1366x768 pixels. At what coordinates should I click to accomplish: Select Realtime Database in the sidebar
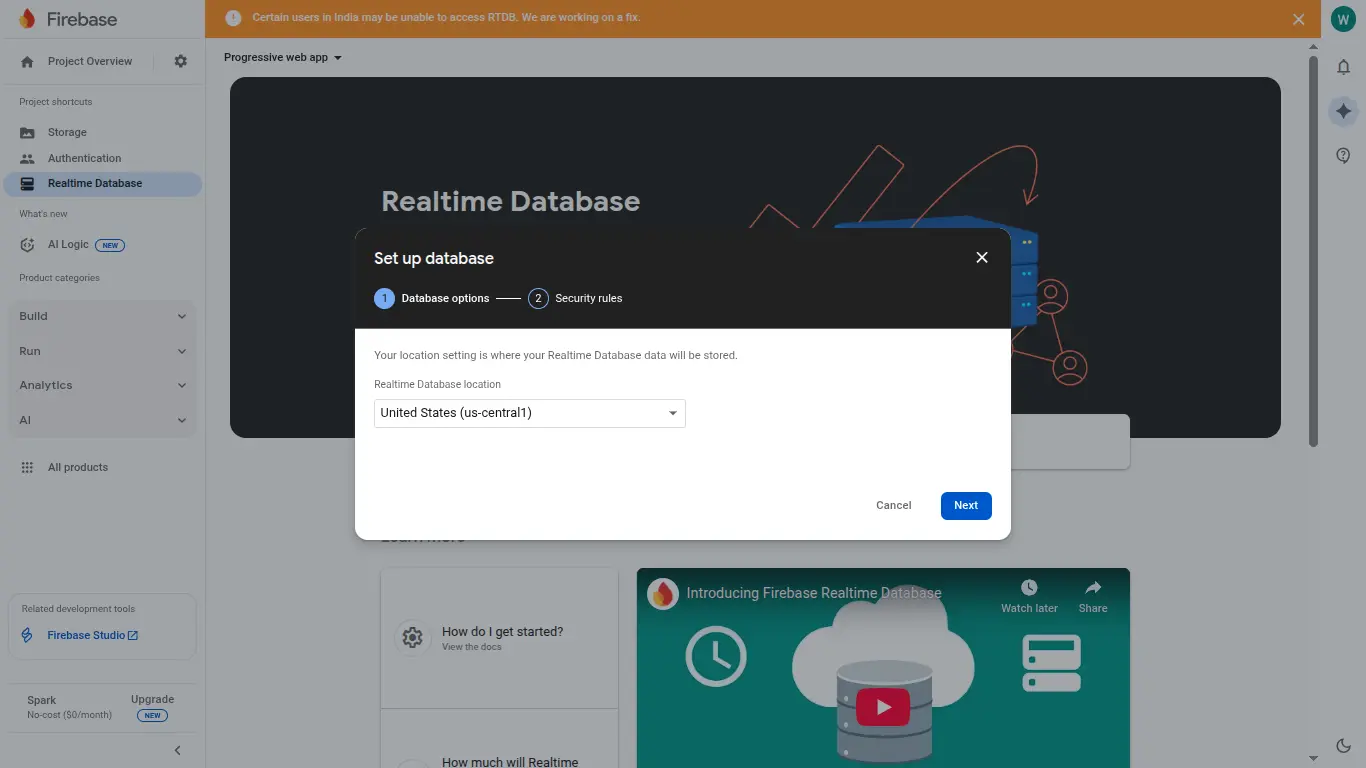pyautogui.click(x=95, y=183)
